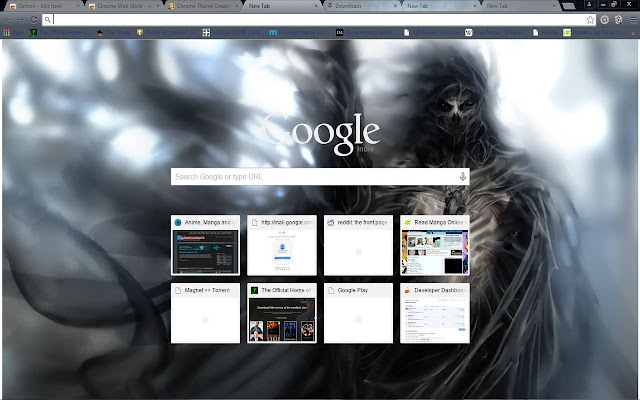Close the Downloads tab
This screenshot has width=640, height=400.
pyautogui.click(x=395, y=6)
